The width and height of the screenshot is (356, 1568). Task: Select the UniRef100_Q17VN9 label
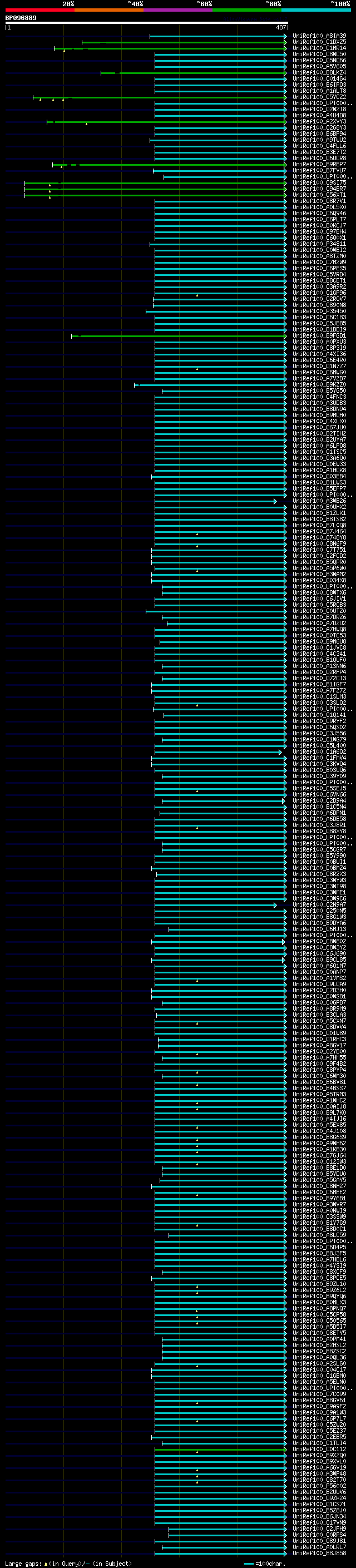pyautogui.click(x=319, y=1522)
